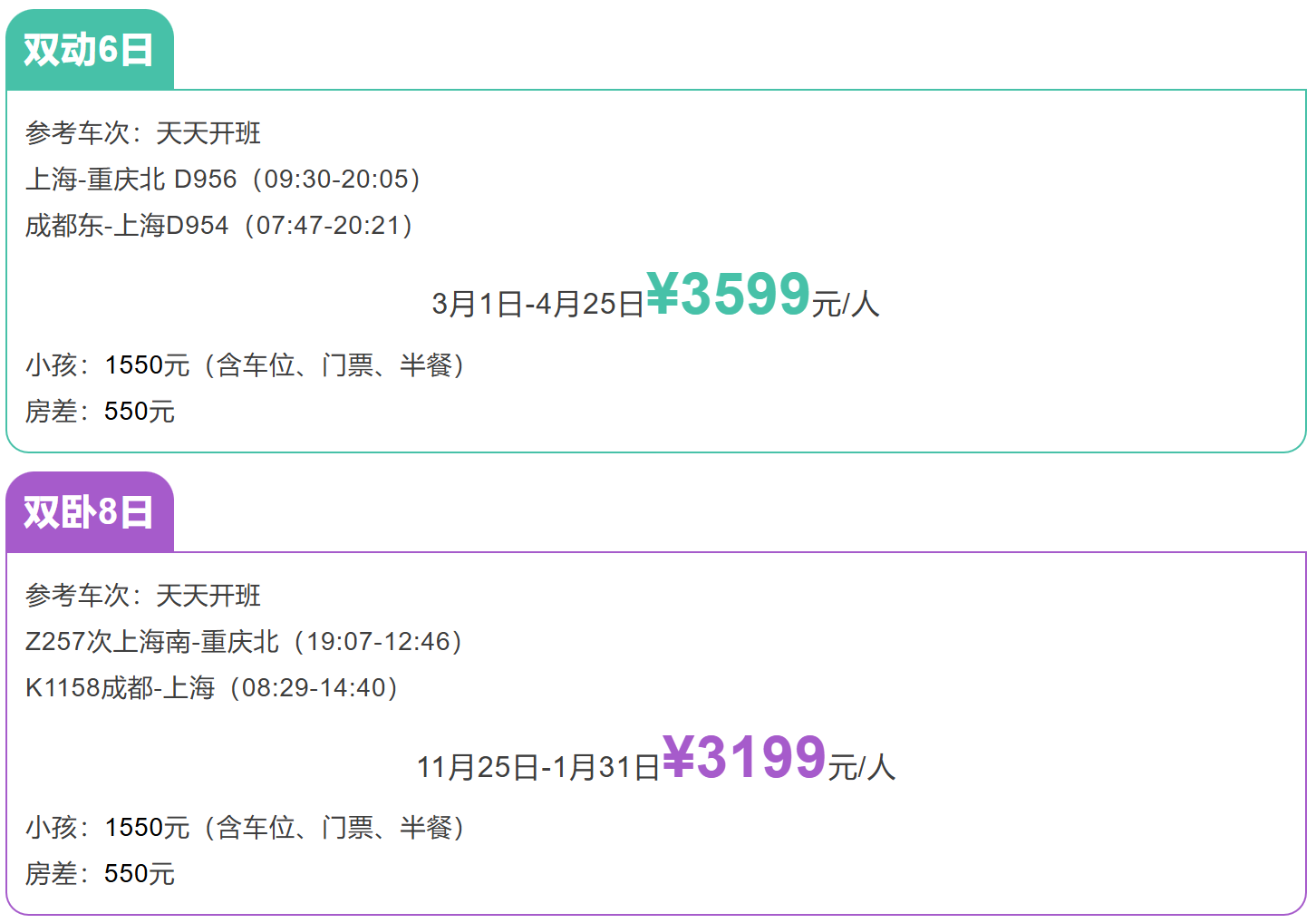Click 元/人 next to the ¥3199 price
This screenshot has width=1316, height=923.
tap(861, 767)
